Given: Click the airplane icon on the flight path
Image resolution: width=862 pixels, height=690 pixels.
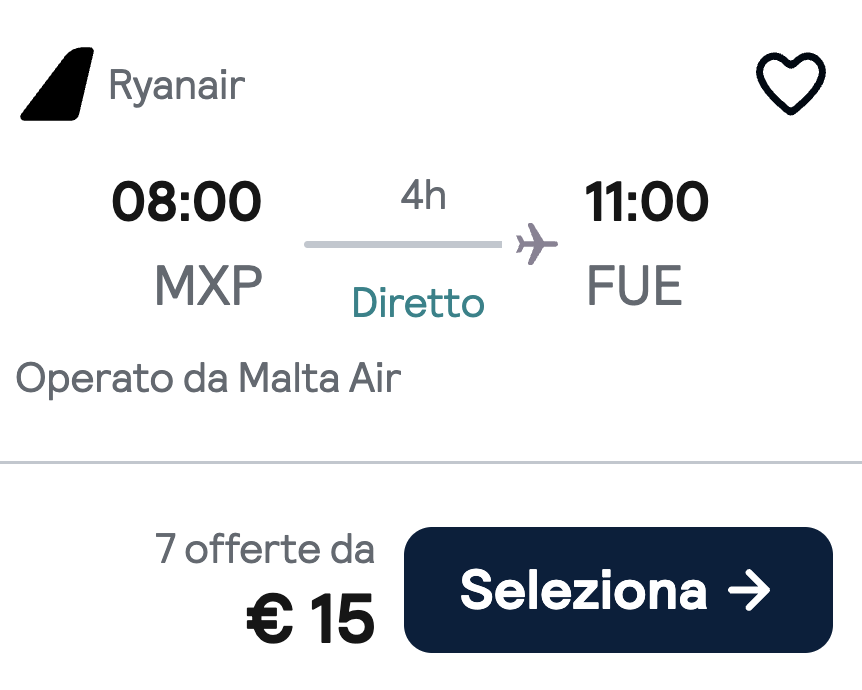Looking at the screenshot, I should tap(536, 242).
